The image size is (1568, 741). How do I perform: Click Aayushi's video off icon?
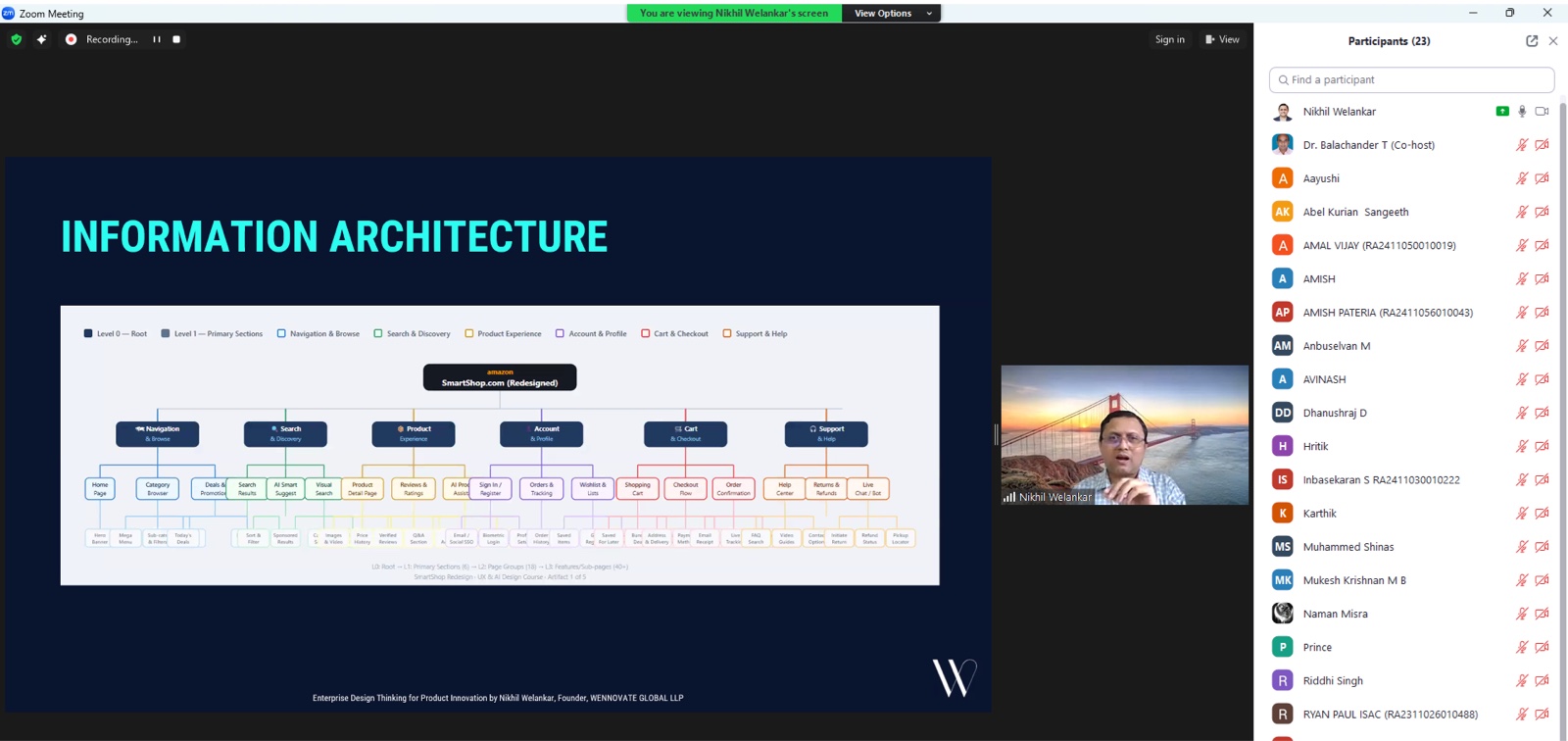tap(1542, 178)
